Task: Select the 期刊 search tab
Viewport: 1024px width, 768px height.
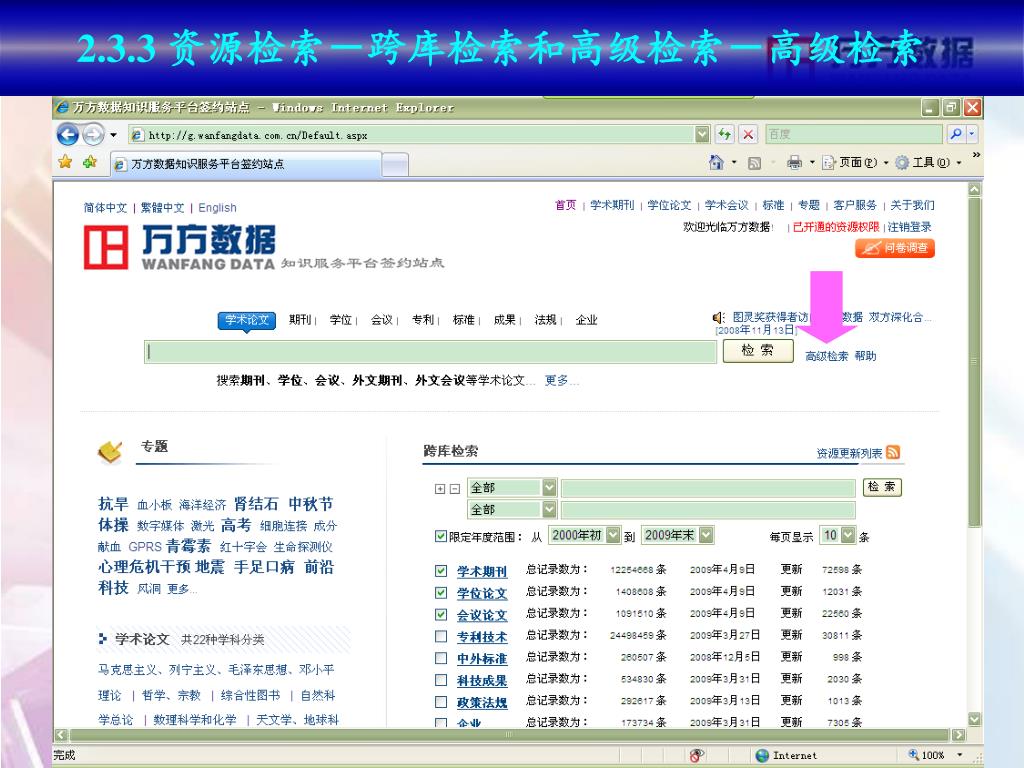Action: point(300,319)
